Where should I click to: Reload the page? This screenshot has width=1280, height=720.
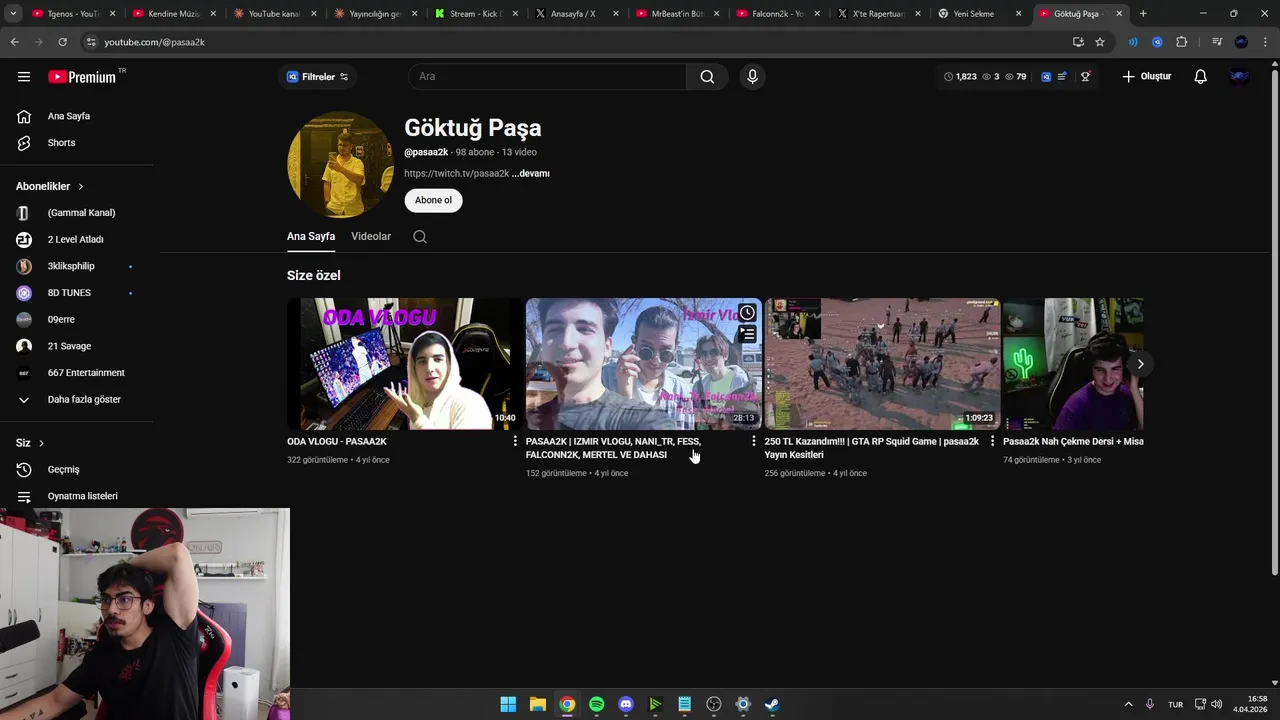[62, 42]
